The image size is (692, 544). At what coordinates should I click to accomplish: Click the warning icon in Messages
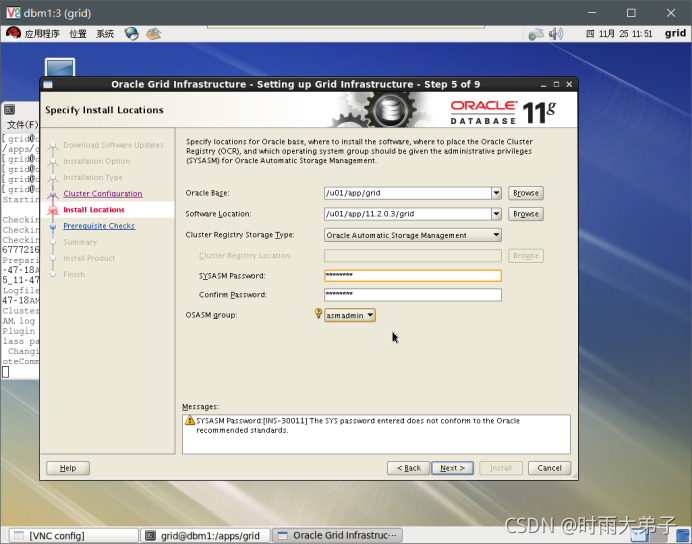[190, 420]
